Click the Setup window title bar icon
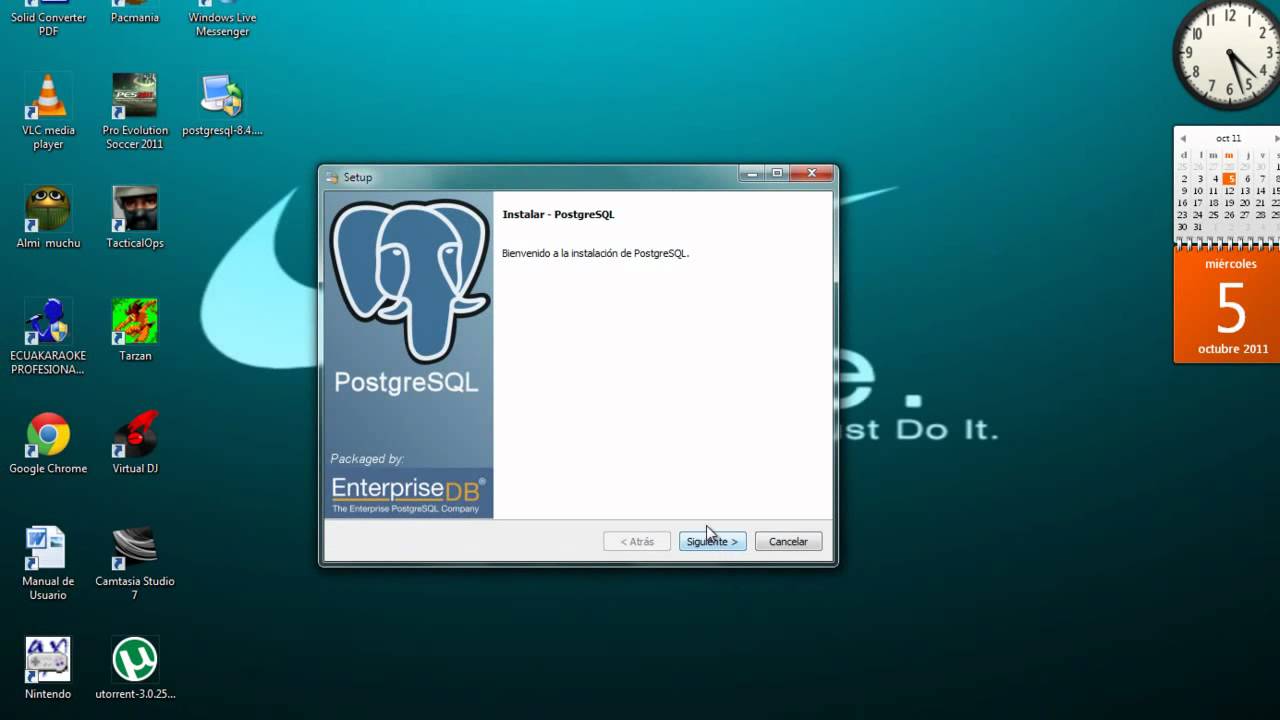 pyautogui.click(x=333, y=177)
